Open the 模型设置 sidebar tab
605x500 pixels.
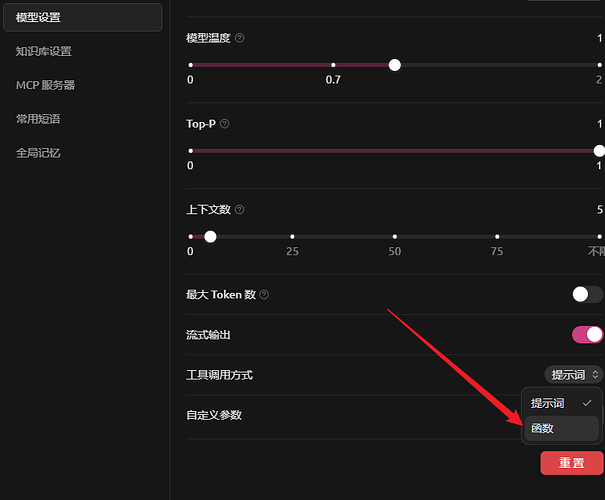(83, 17)
